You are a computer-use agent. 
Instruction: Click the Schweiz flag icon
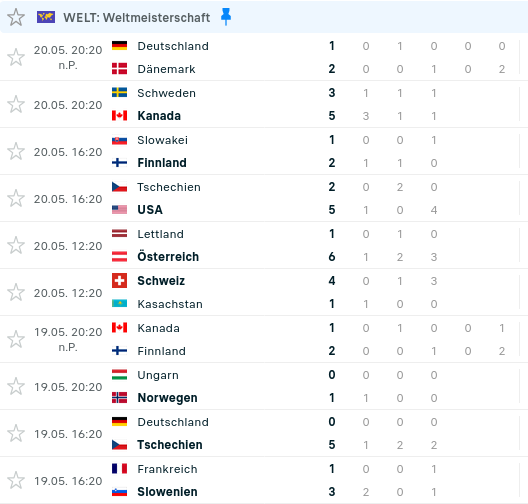(120, 281)
